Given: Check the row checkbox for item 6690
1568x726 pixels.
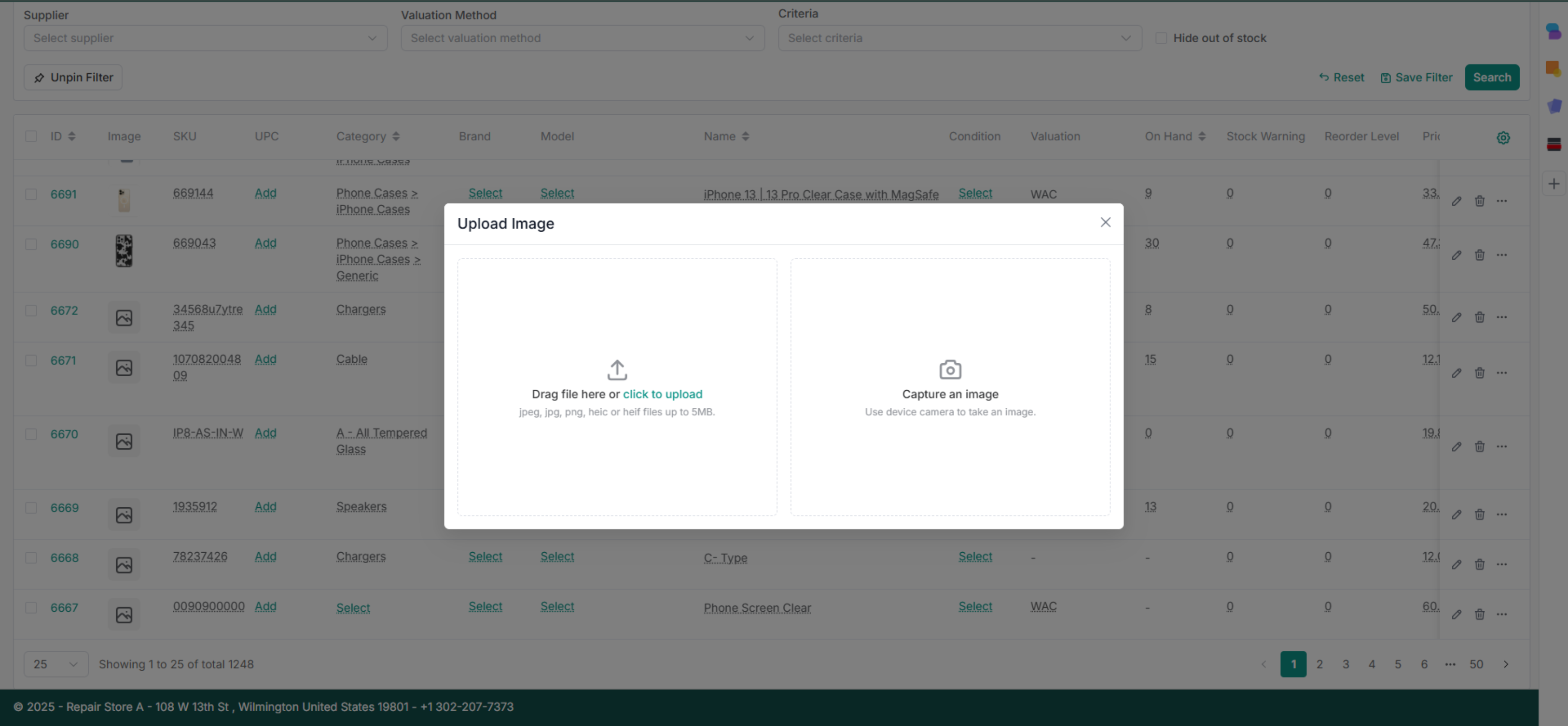Looking at the screenshot, I should [x=31, y=245].
